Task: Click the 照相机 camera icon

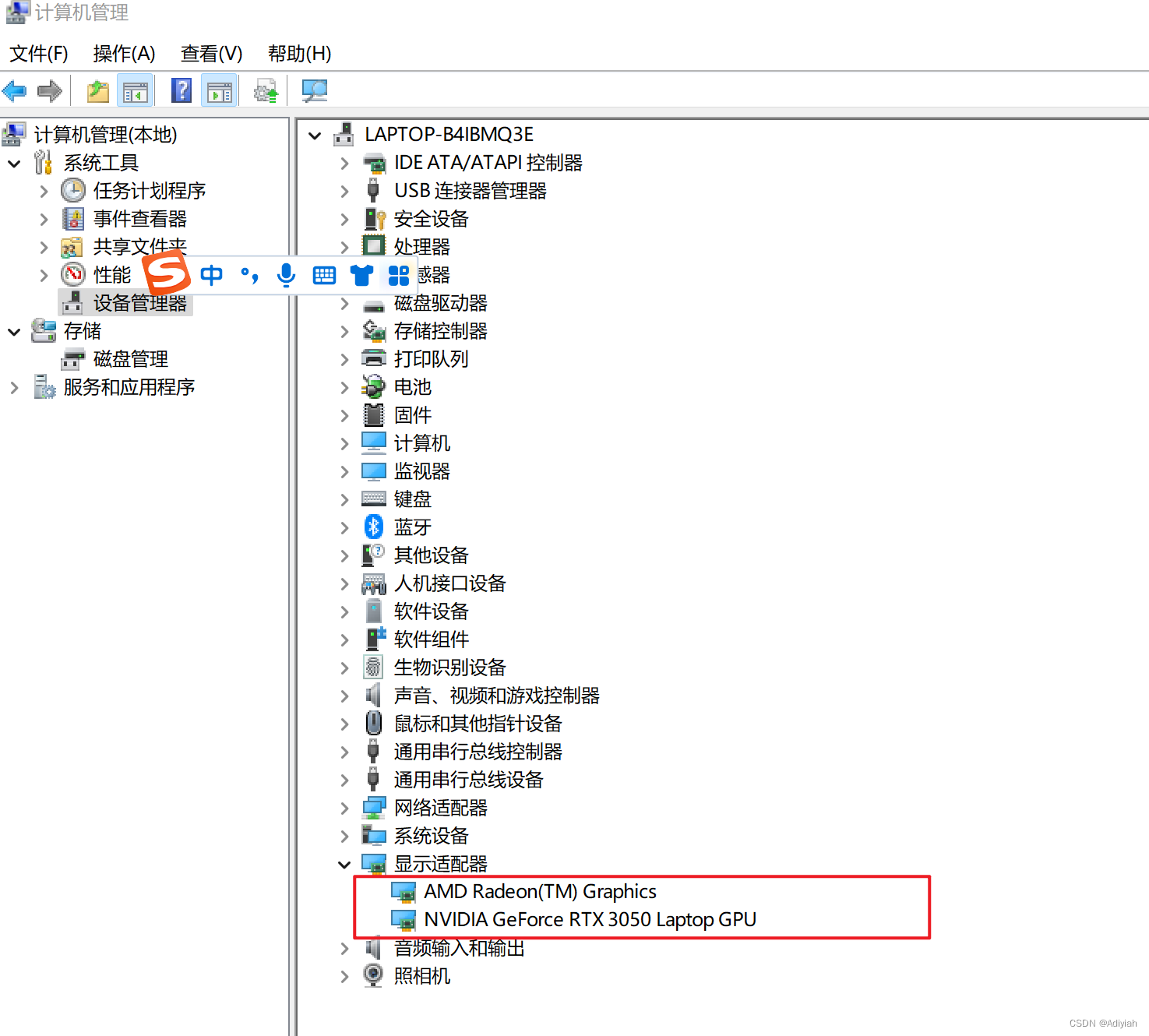Action: [x=374, y=975]
